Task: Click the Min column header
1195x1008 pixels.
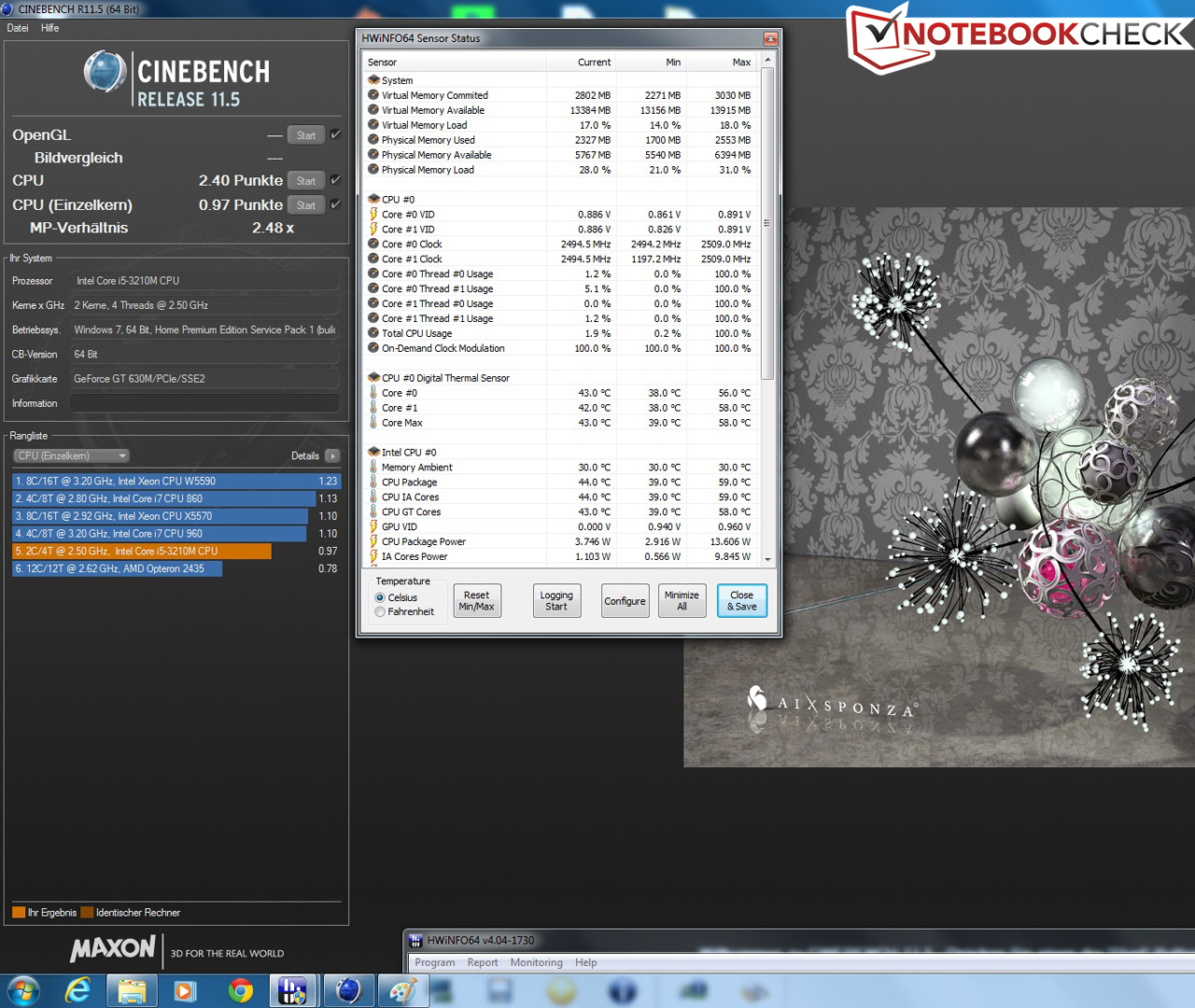Action: 651,63
